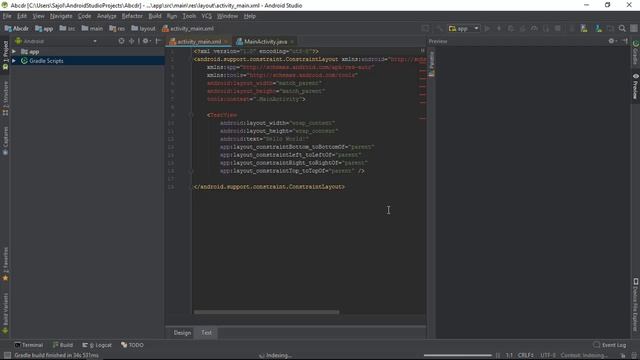The height and width of the screenshot is (360, 640).
Task: Click the res breadcrumb folder
Action: click(x=117, y=29)
